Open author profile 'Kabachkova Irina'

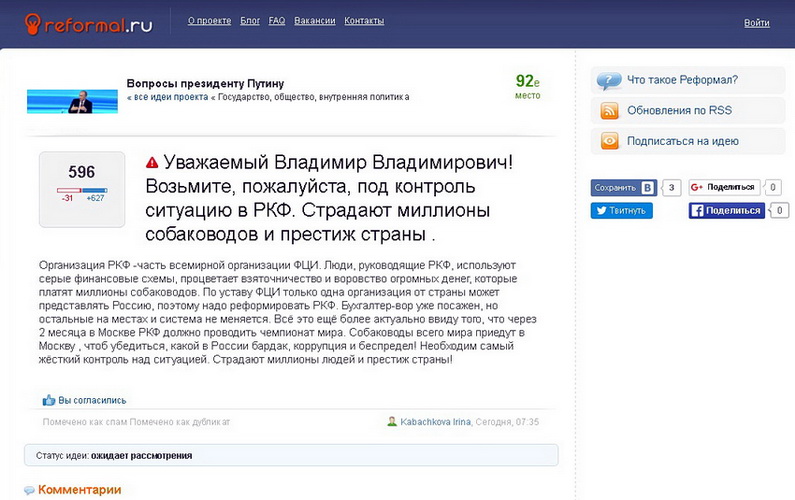point(436,422)
